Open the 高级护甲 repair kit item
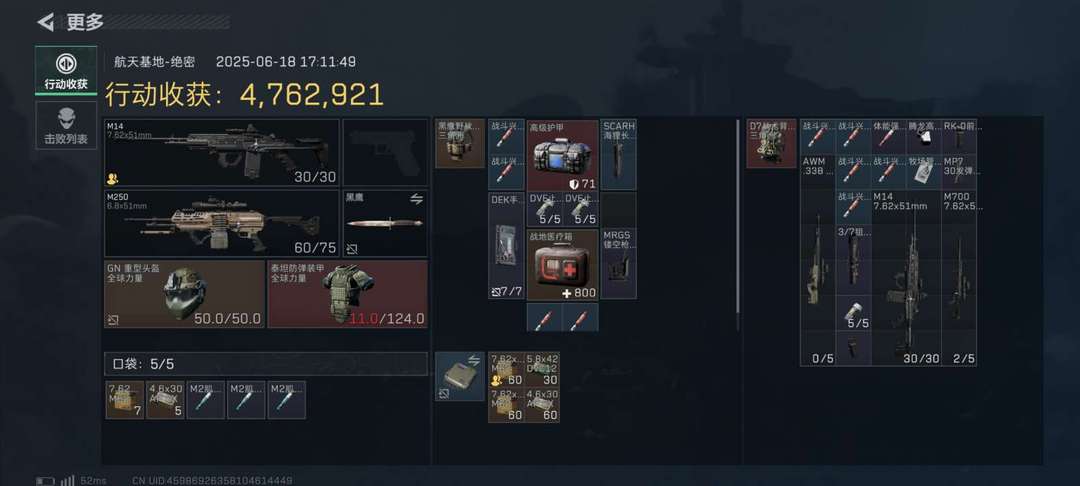Screen dimensions: 1080x486 point(563,155)
